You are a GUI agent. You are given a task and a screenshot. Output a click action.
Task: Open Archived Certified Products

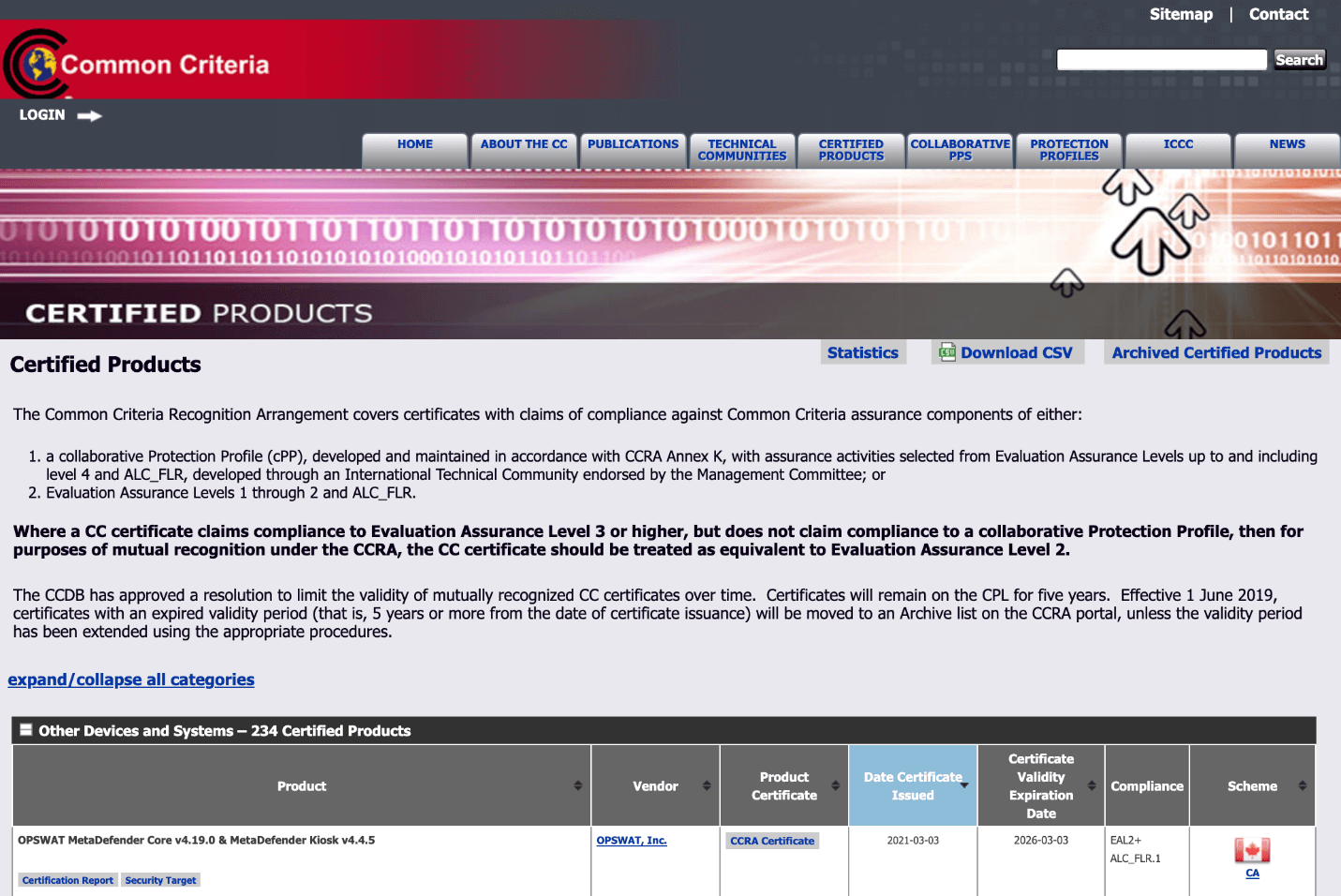(1216, 352)
